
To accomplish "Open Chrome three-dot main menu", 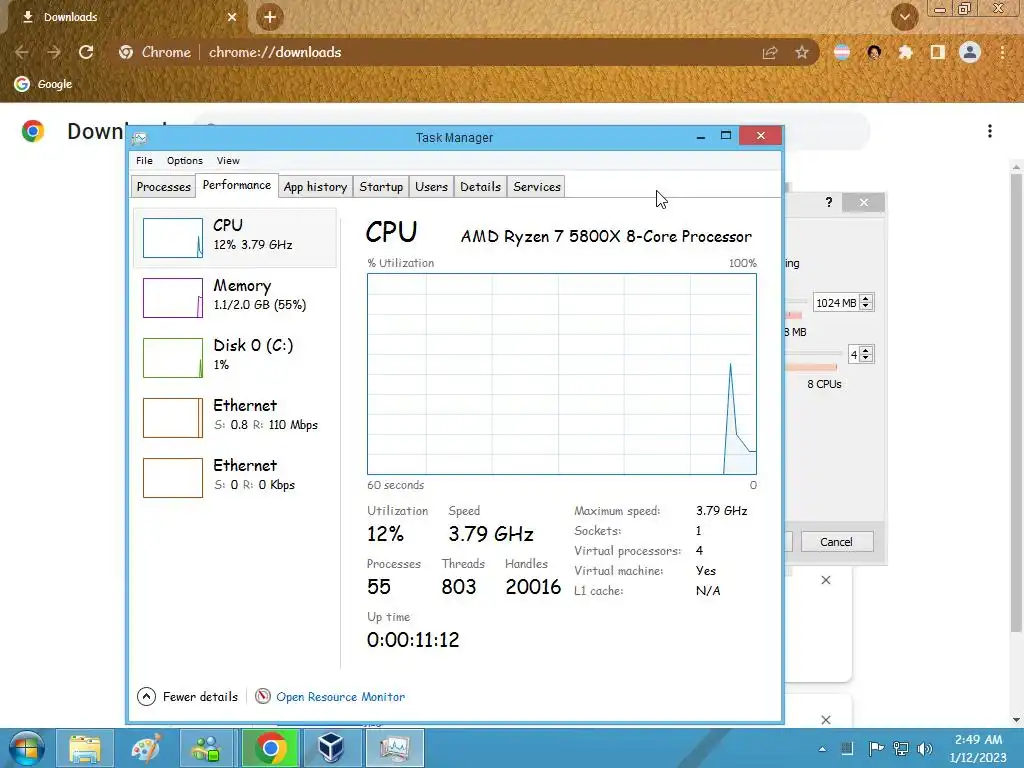I will tap(1002, 52).
